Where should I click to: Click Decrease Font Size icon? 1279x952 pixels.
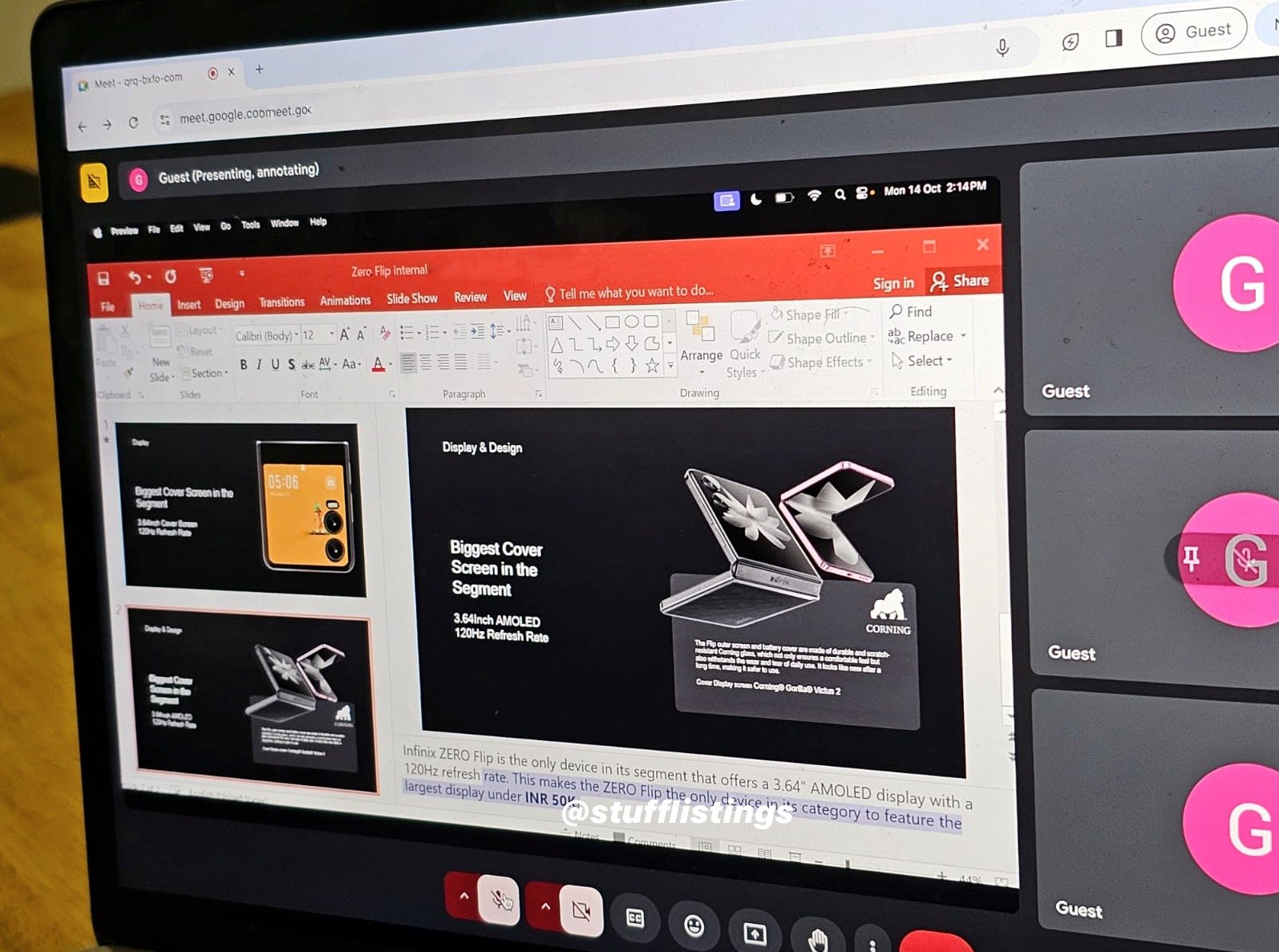click(362, 334)
